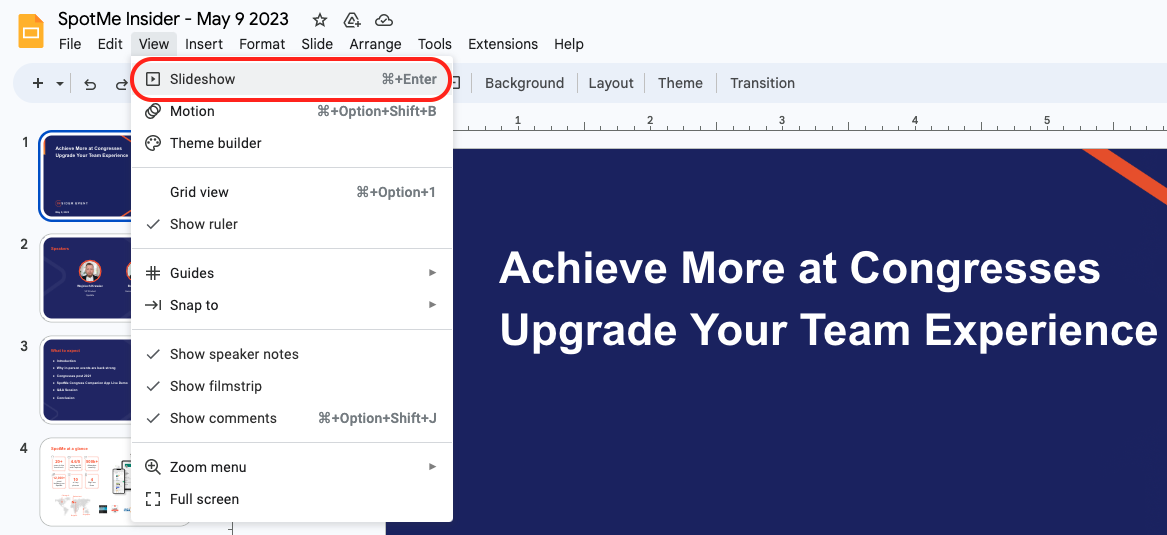The height and width of the screenshot is (535, 1167).
Task: Click the Theme toolbar button
Action: [680, 83]
